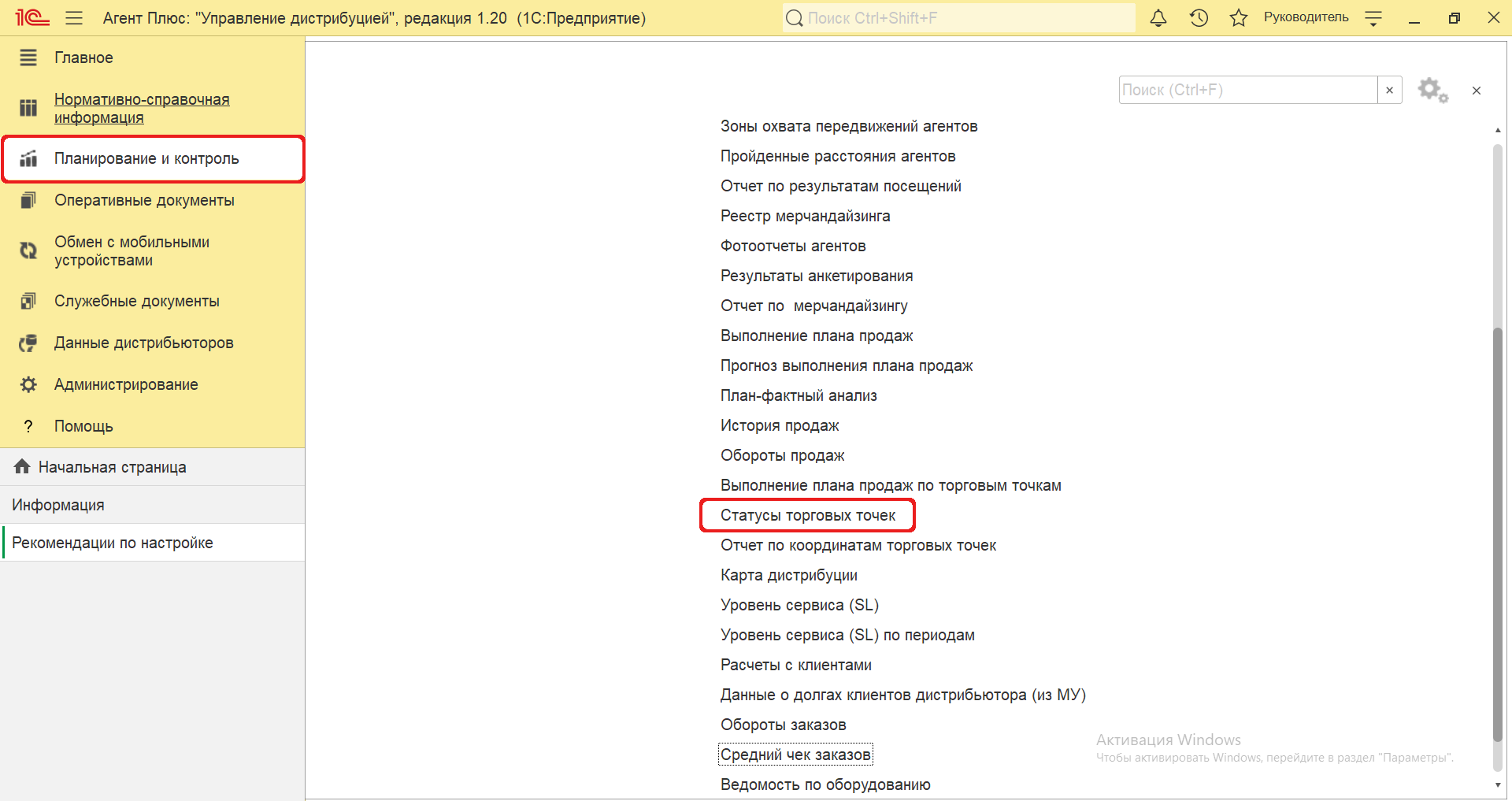Open history clock icon
The width and height of the screenshot is (1512, 801).
coord(1199,18)
